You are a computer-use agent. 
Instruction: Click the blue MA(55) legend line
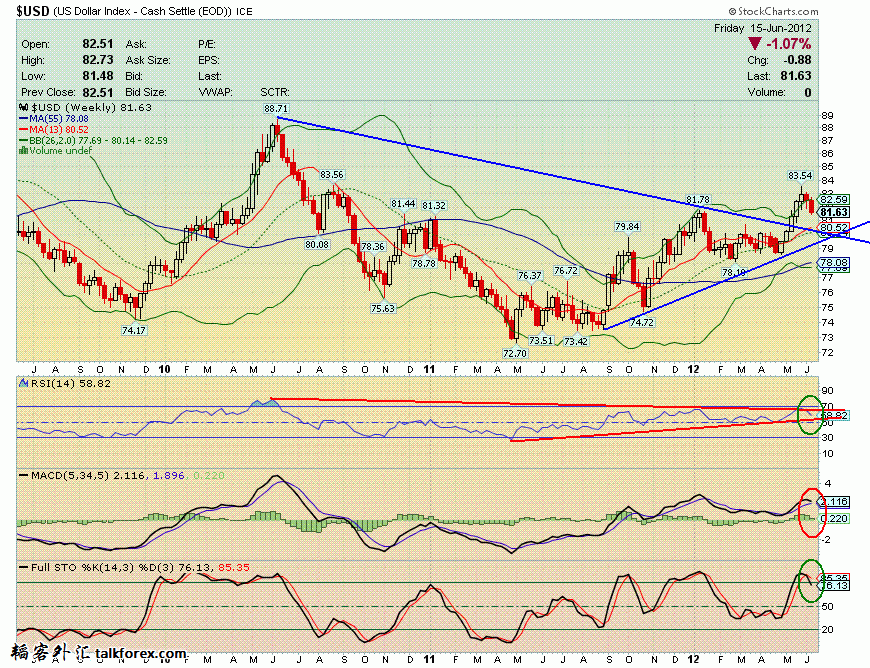(24, 119)
